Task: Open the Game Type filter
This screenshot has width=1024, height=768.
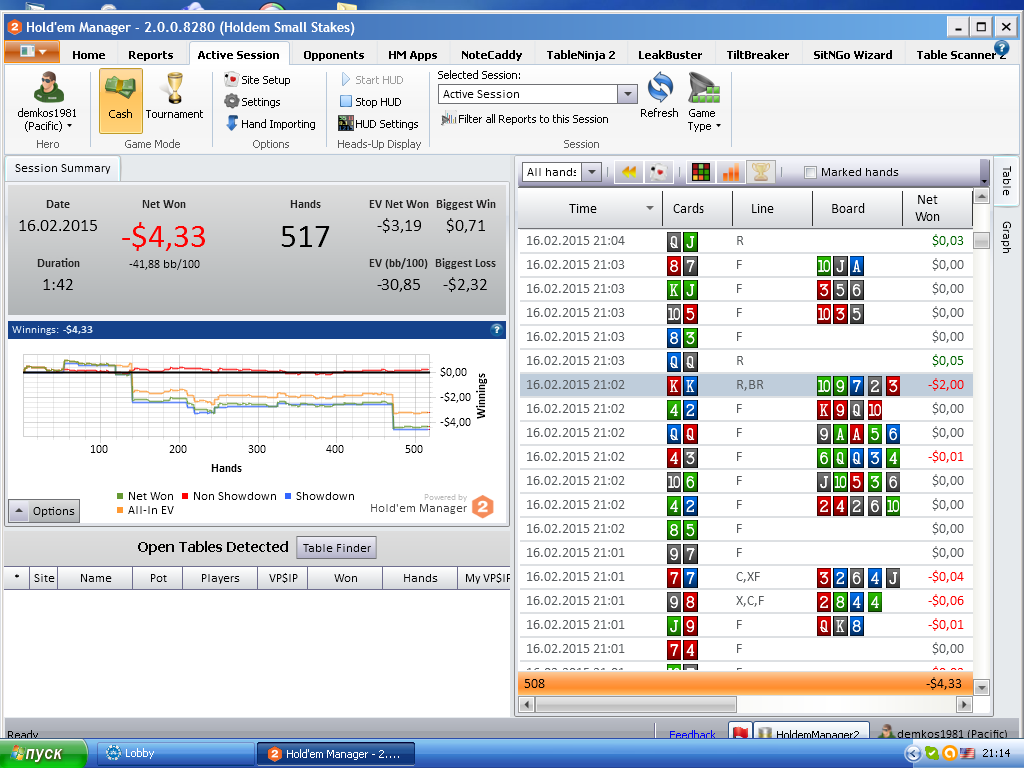Action: [704, 102]
